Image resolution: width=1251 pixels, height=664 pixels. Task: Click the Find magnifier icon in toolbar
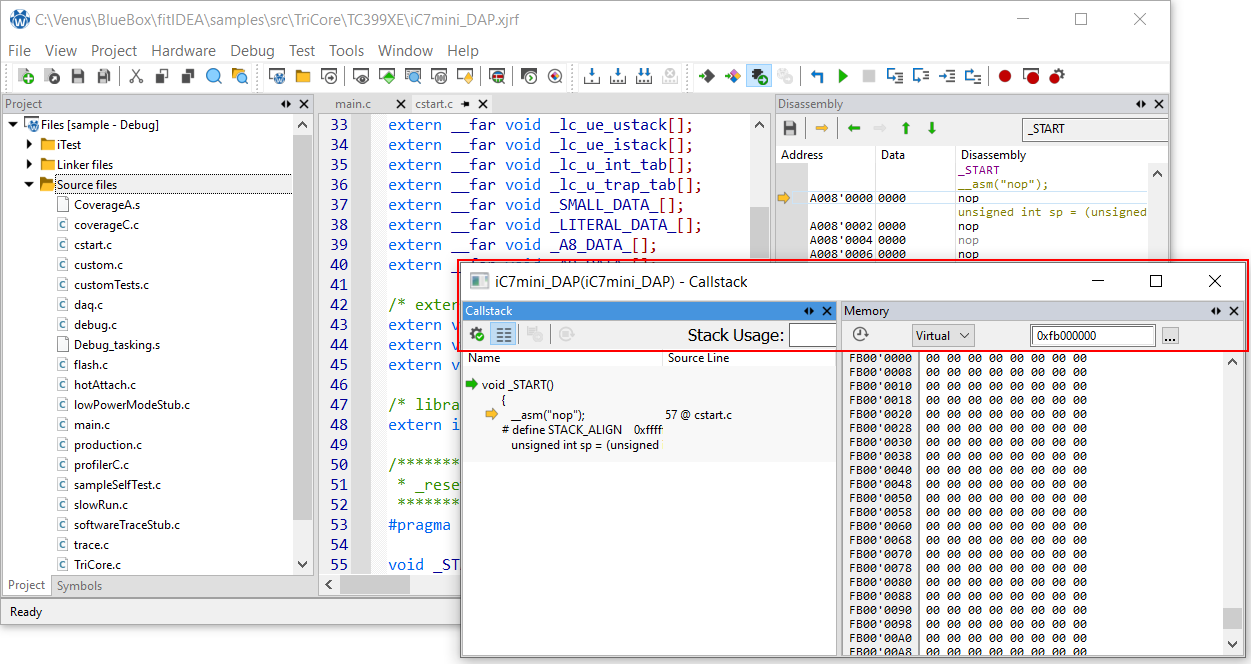[x=214, y=76]
